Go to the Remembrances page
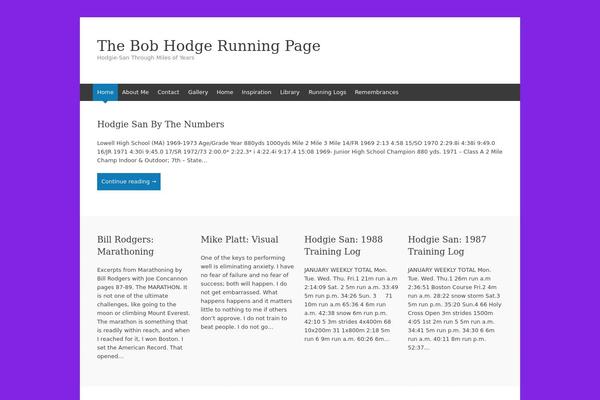 coord(377,92)
